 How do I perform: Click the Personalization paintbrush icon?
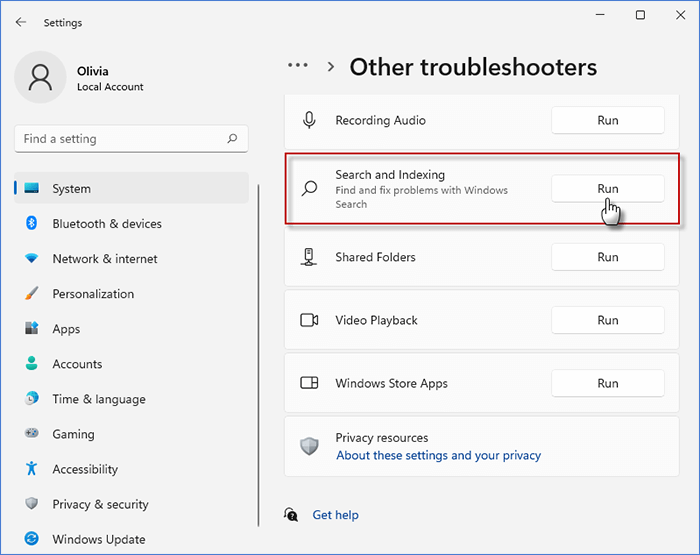pos(32,294)
